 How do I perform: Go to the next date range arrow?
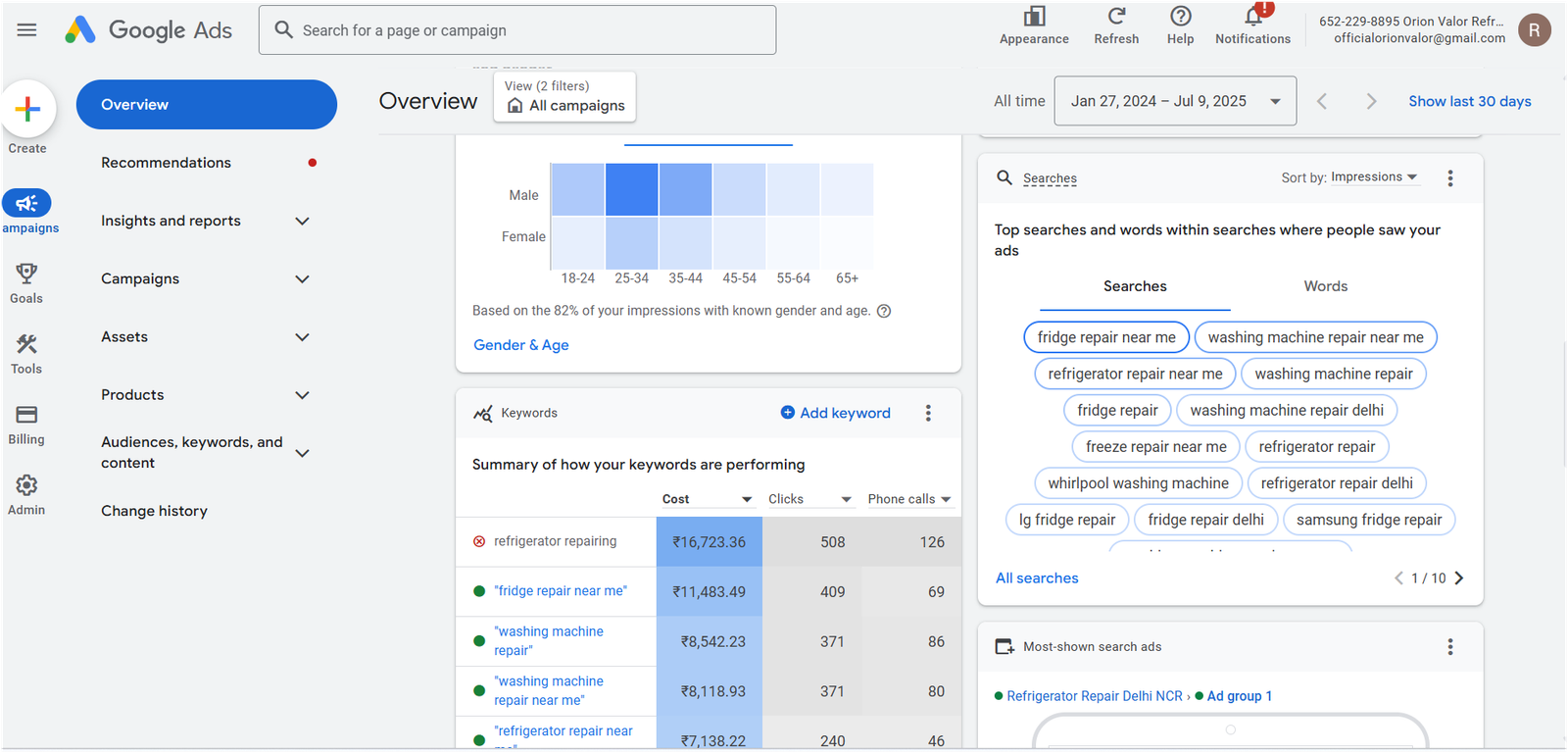pyautogui.click(x=1371, y=101)
